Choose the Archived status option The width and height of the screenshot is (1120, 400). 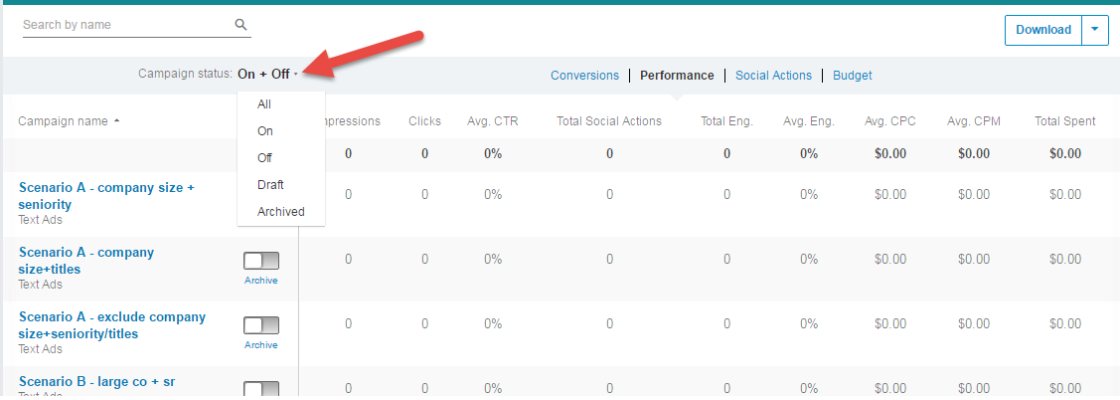[280, 212]
